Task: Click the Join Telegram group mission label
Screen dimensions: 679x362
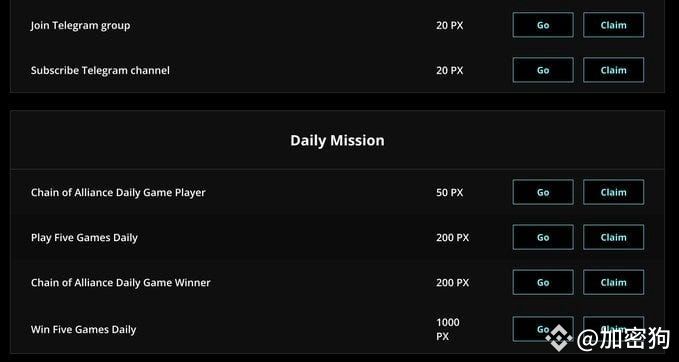Action: point(80,26)
